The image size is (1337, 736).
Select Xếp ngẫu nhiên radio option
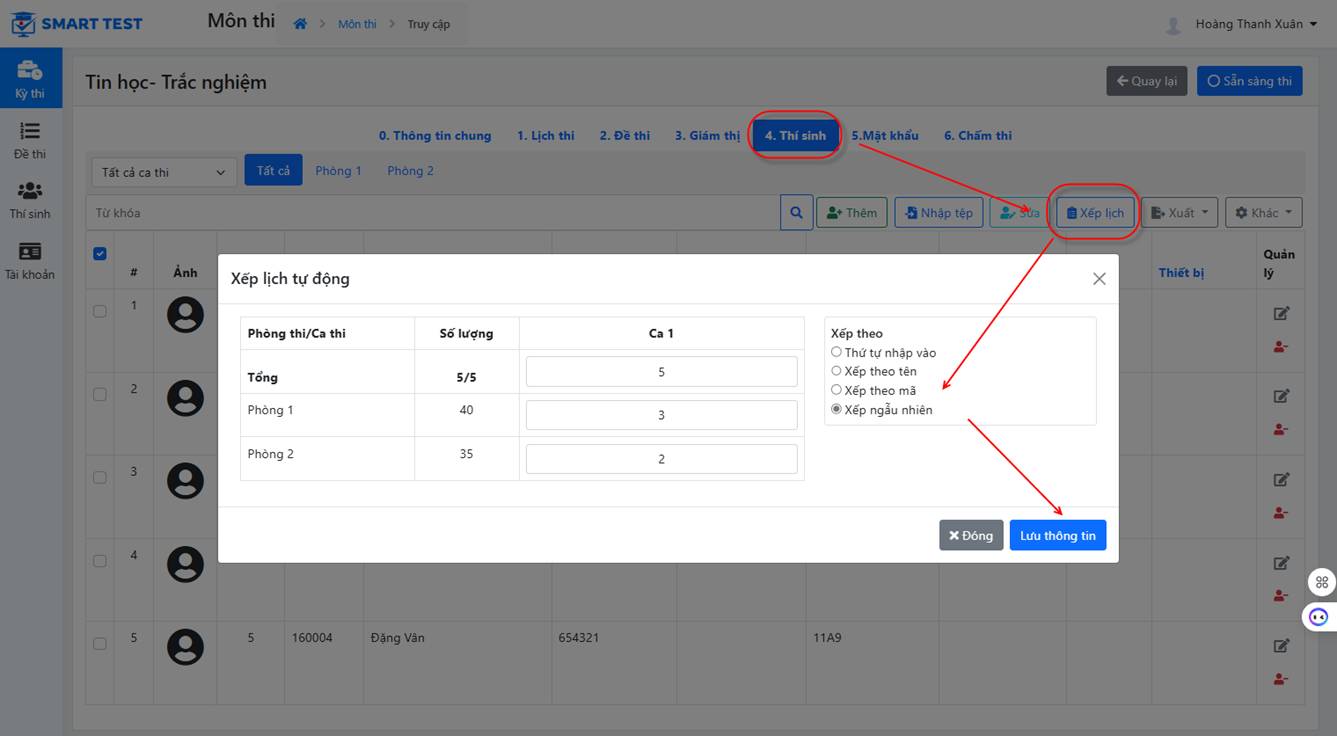point(836,409)
